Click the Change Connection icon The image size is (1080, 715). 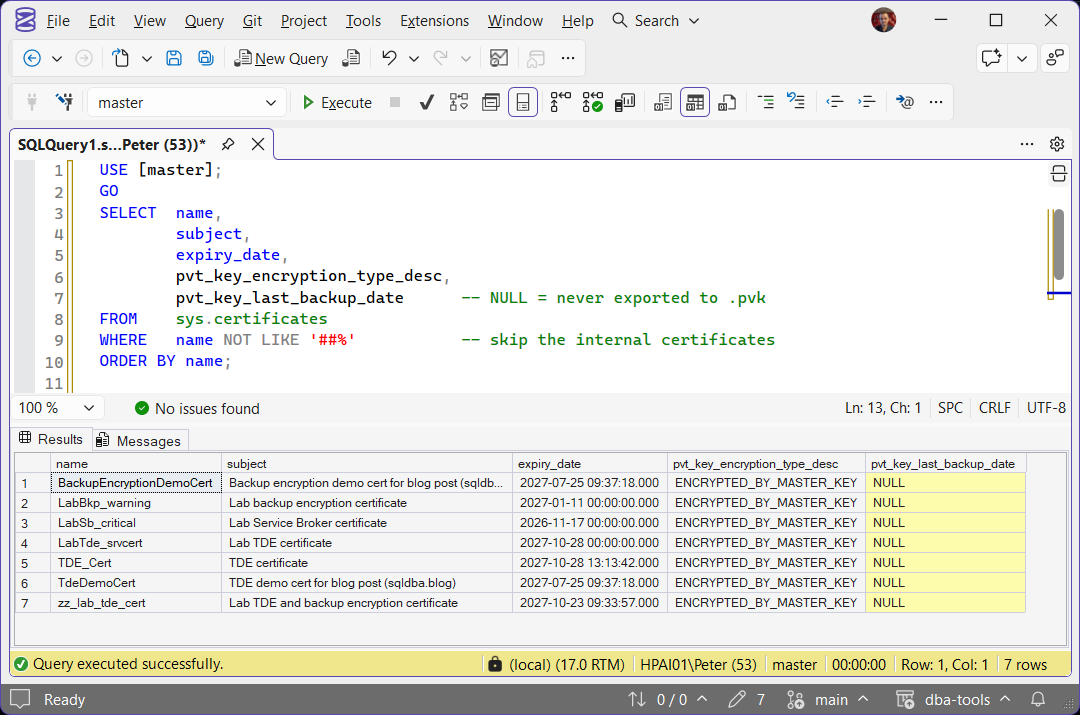pyautogui.click(x=65, y=103)
